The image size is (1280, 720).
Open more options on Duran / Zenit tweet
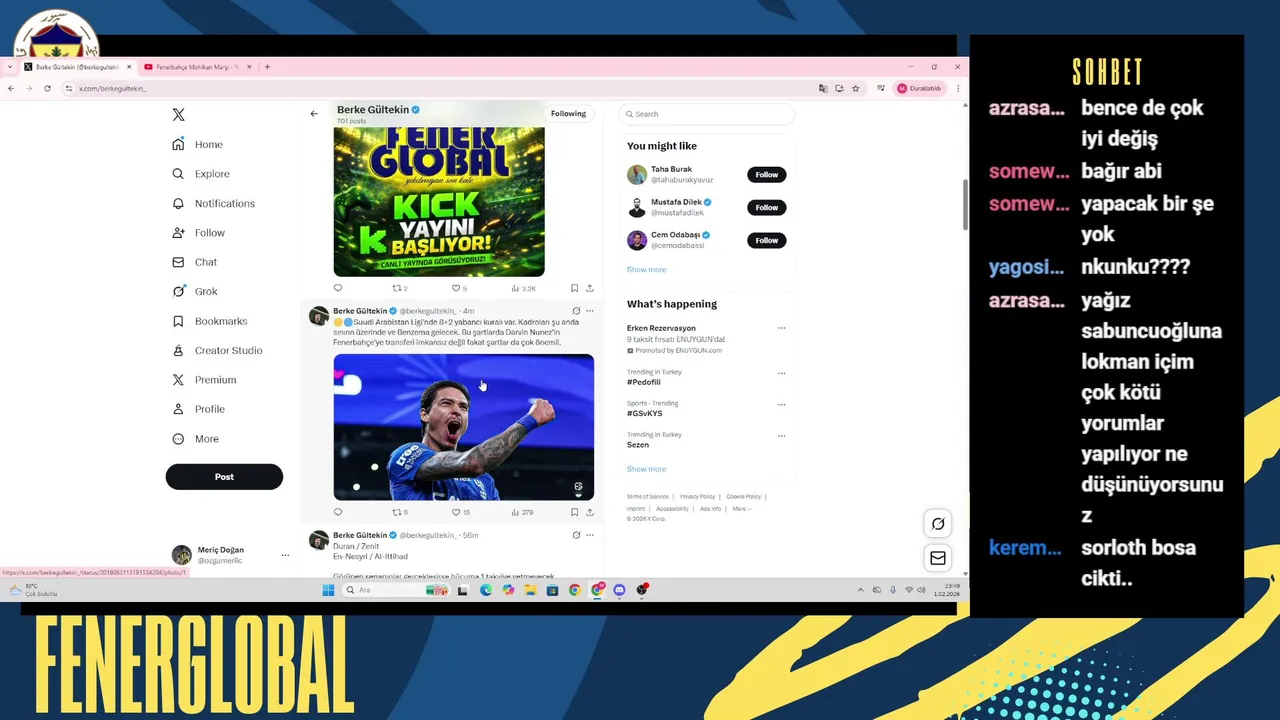pyautogui.click(x=590, y=535)
